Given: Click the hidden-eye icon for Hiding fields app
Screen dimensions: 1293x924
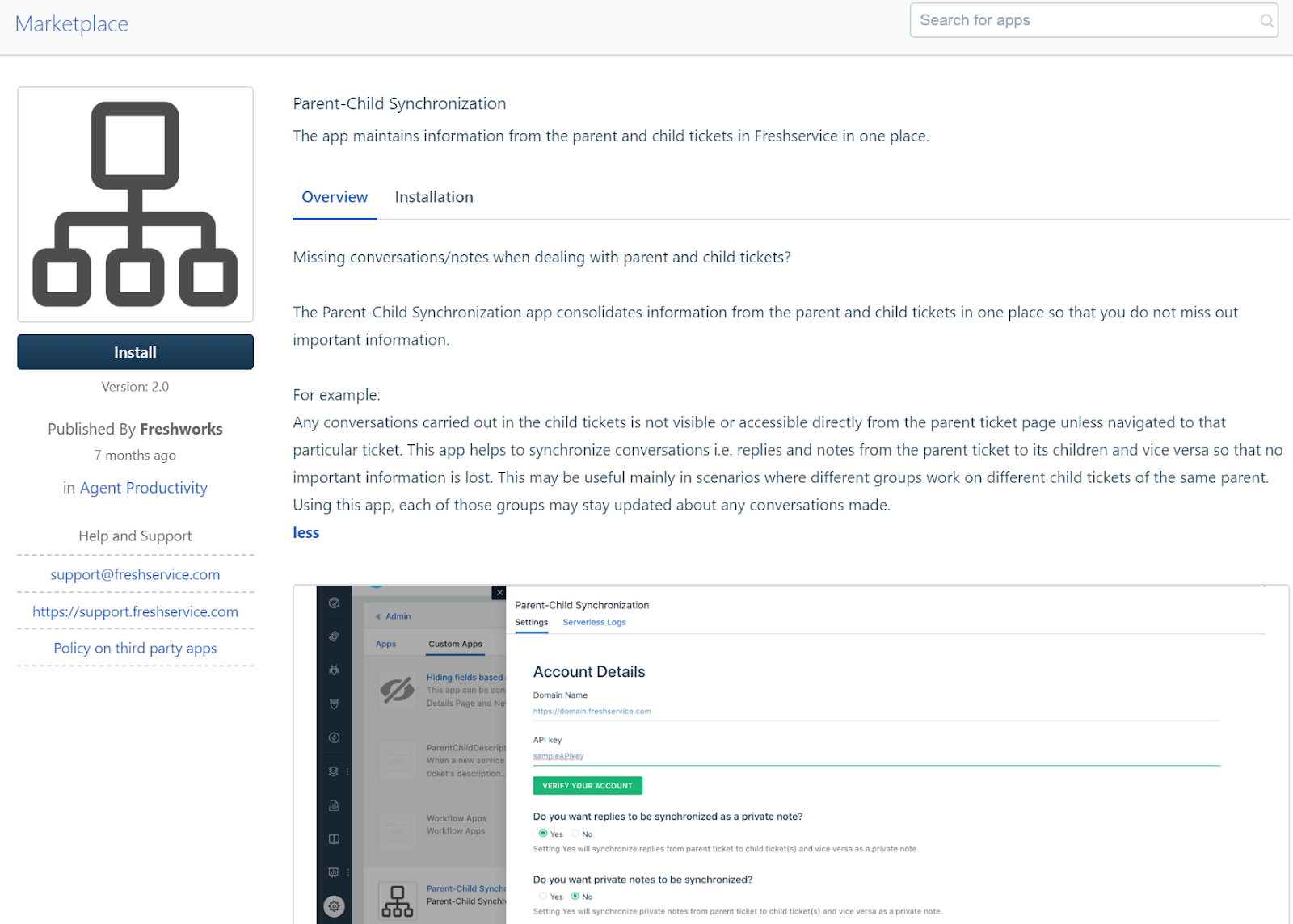Looking at the screenshot, I should (x=397, y=690).
